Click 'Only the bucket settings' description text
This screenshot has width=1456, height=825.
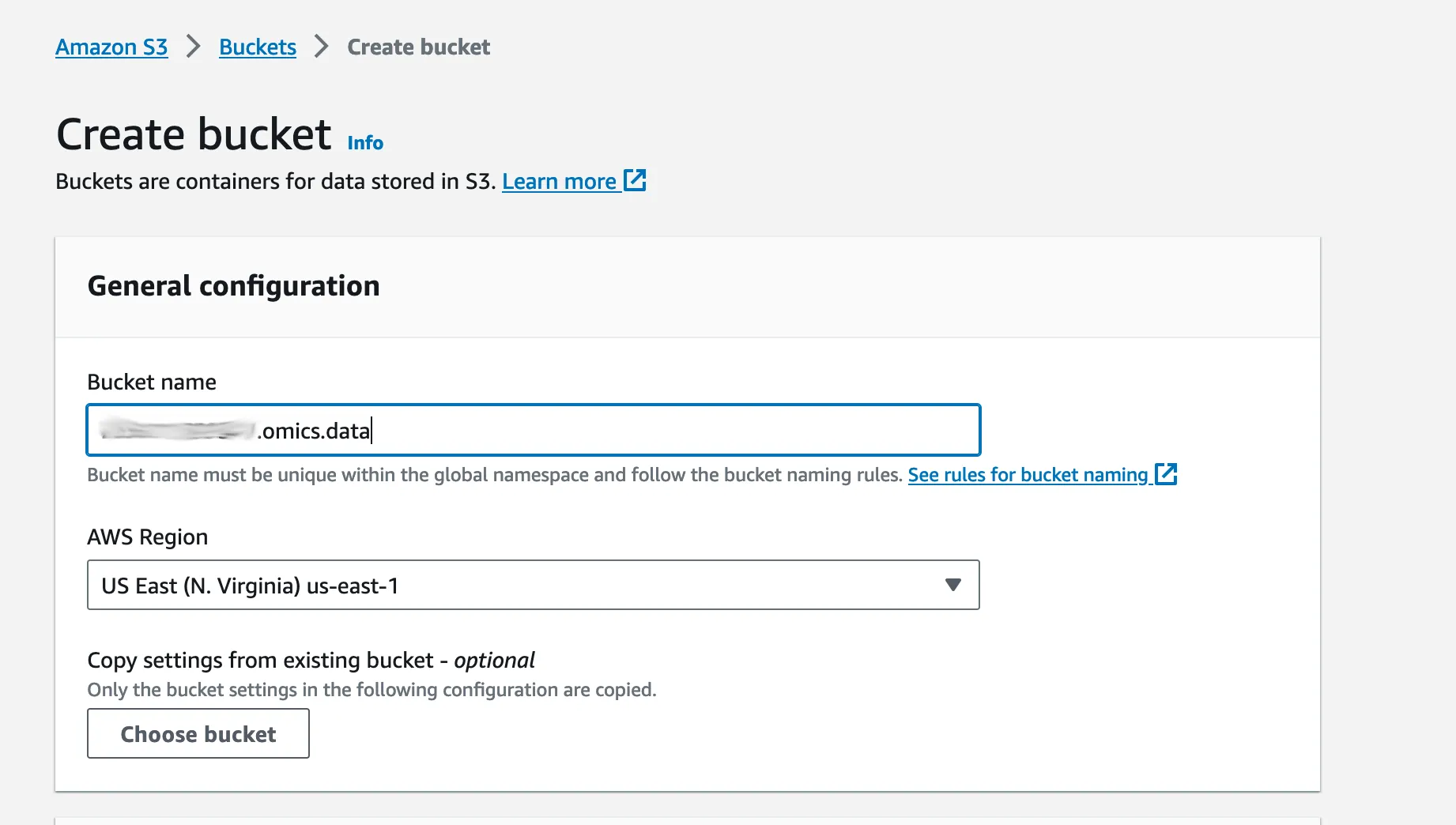click(x=372, y=690)
